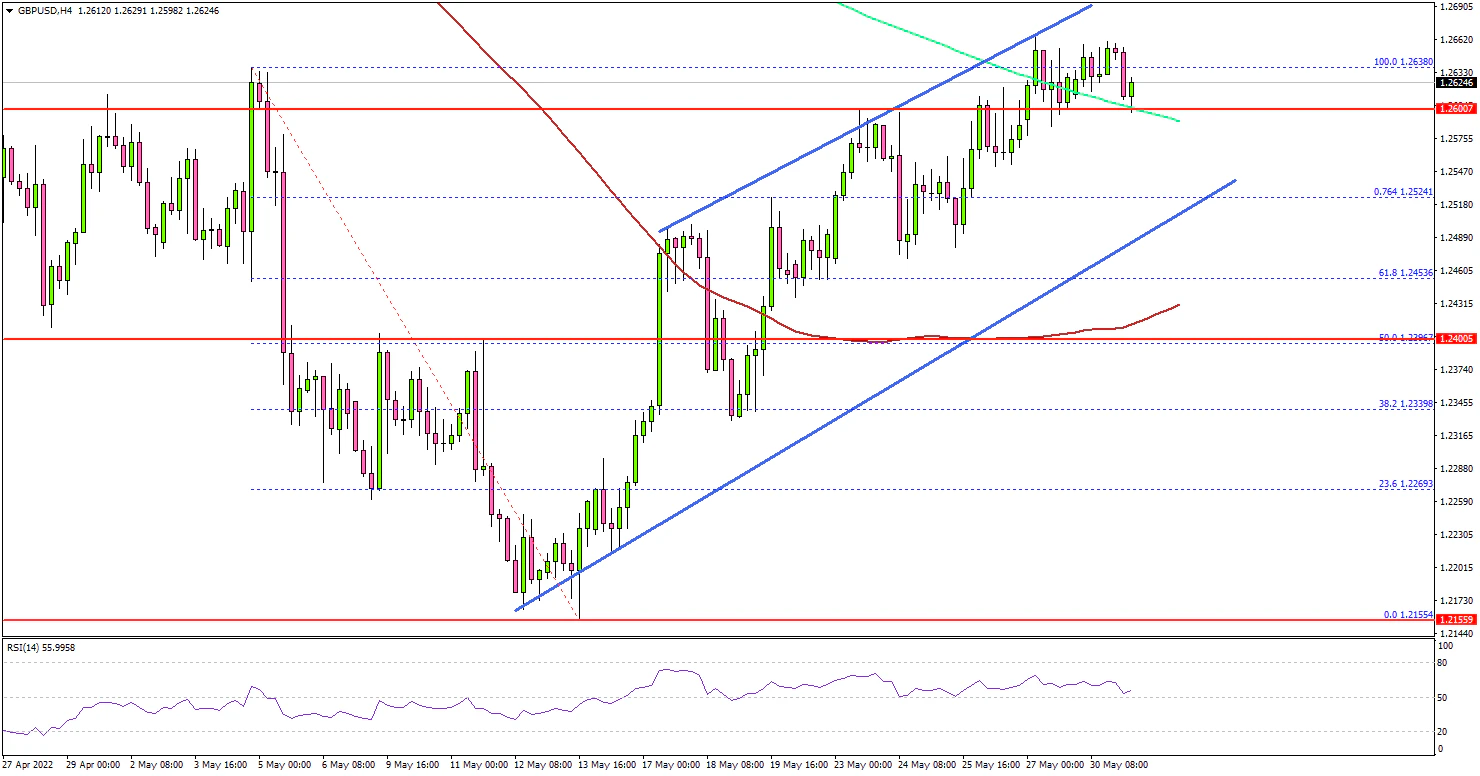Click the RSI 50 level scale value
This screenshot has width=1480, height=776.
point(1443,697)
